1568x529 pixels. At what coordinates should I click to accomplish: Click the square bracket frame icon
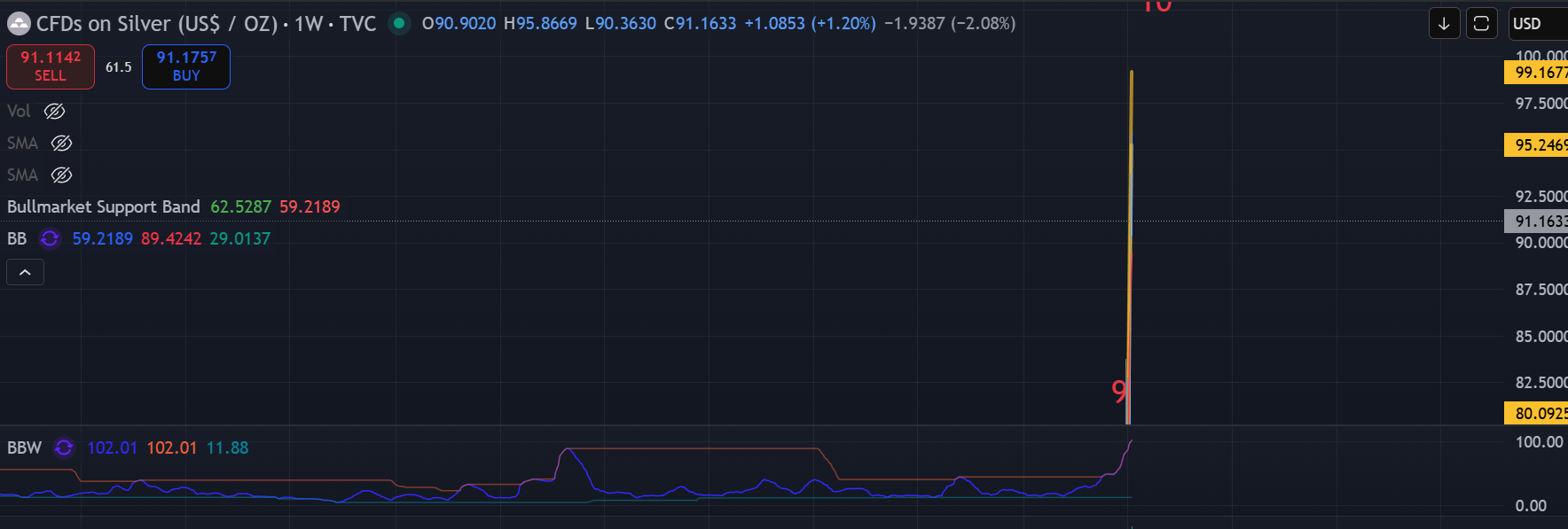click(1481, 24)
